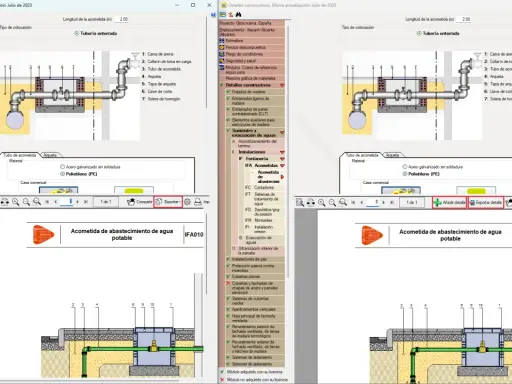The image size is (512, 384).
Task: Open the Exportar dropdown in left viewer
Action: pyautogui.click(x=168, y=202)
